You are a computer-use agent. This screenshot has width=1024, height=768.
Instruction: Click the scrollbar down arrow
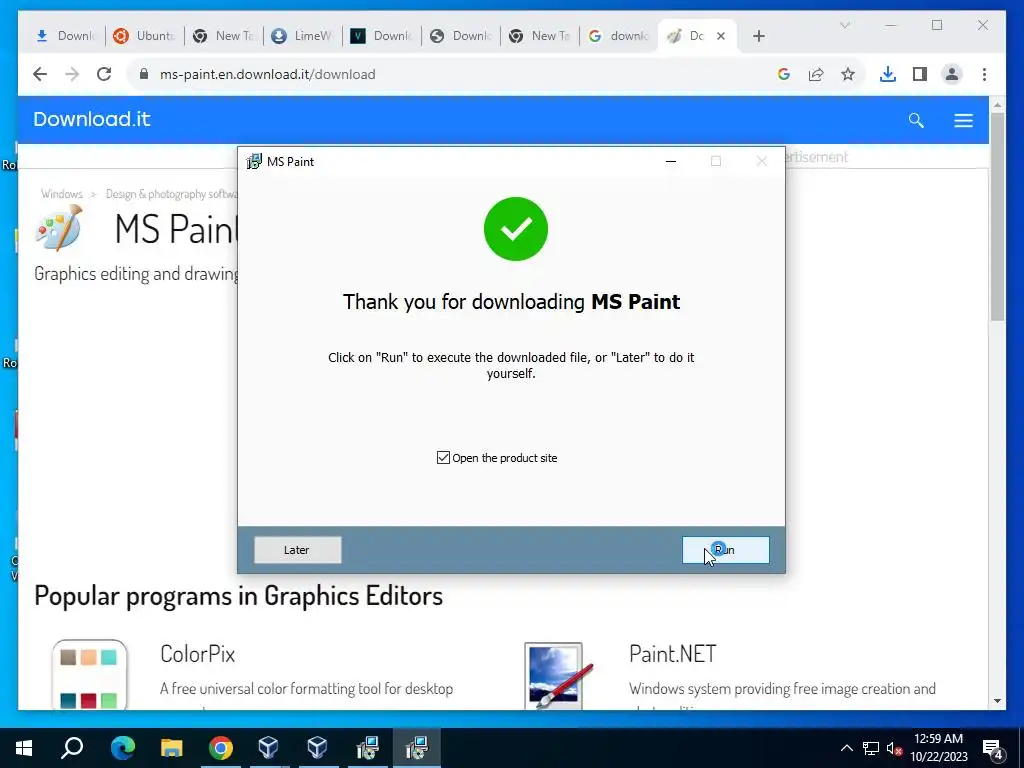pos(997,701)
